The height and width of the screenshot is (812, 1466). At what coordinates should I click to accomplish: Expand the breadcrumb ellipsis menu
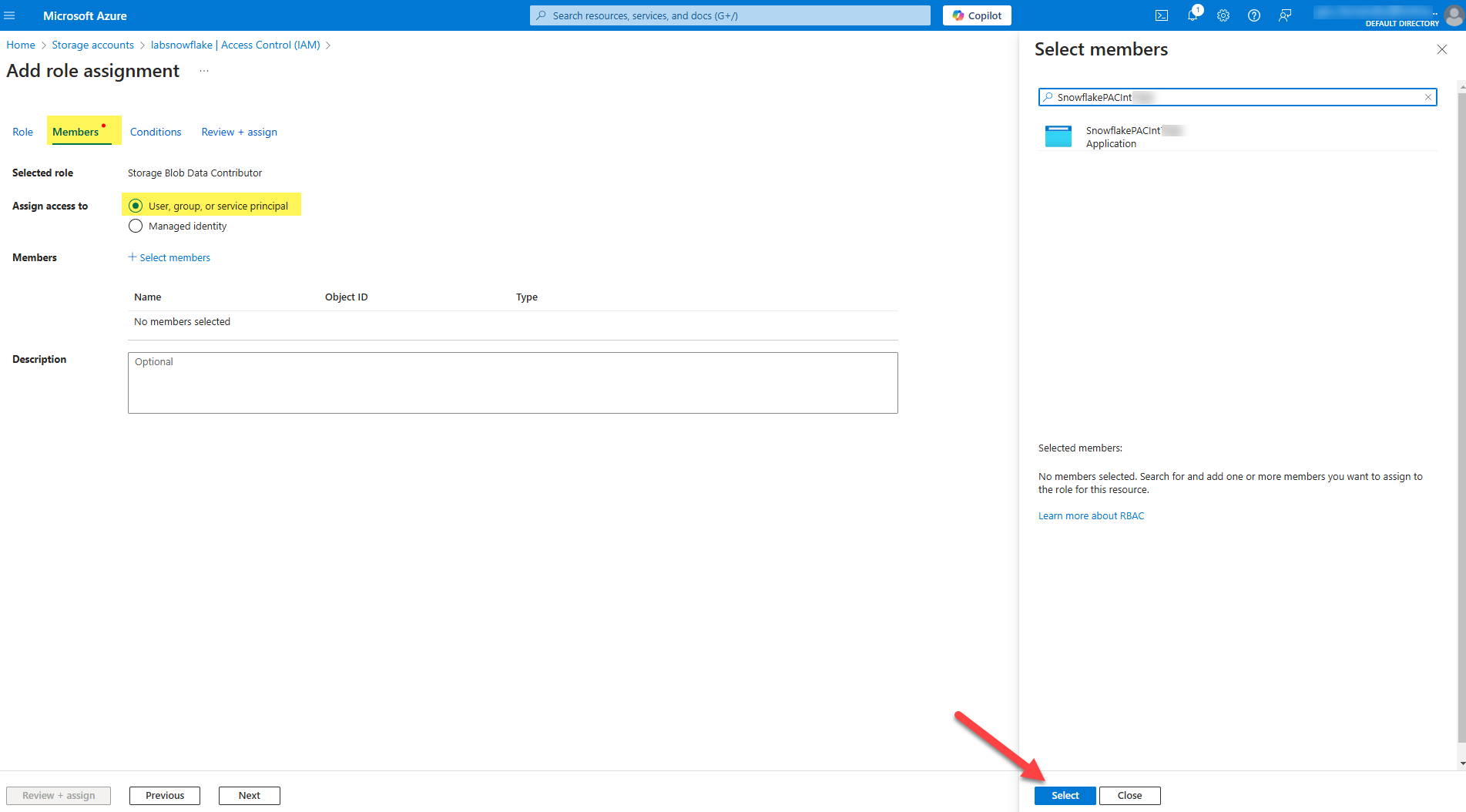click(204, 70)
